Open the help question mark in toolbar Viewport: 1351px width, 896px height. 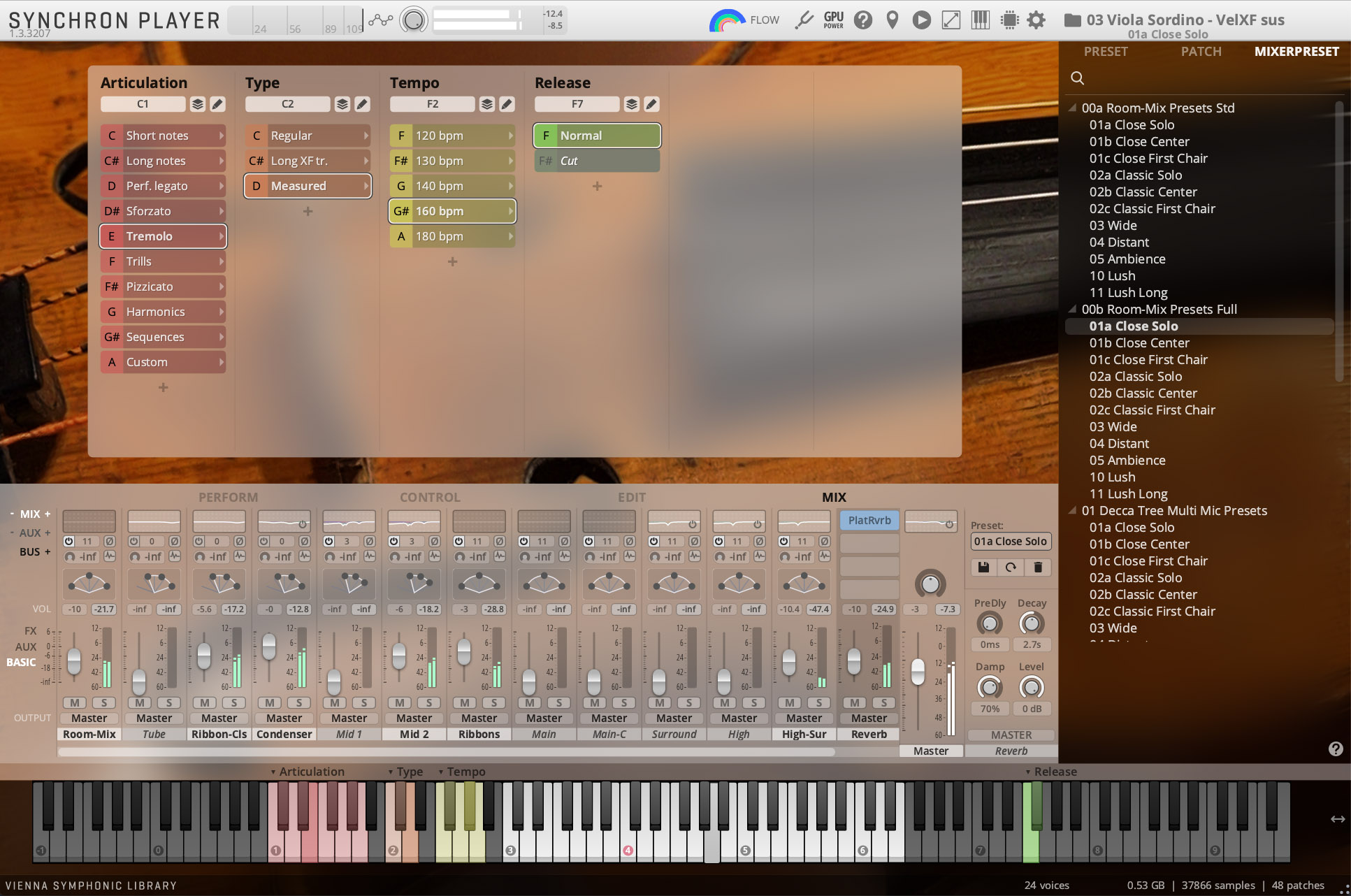863,20
